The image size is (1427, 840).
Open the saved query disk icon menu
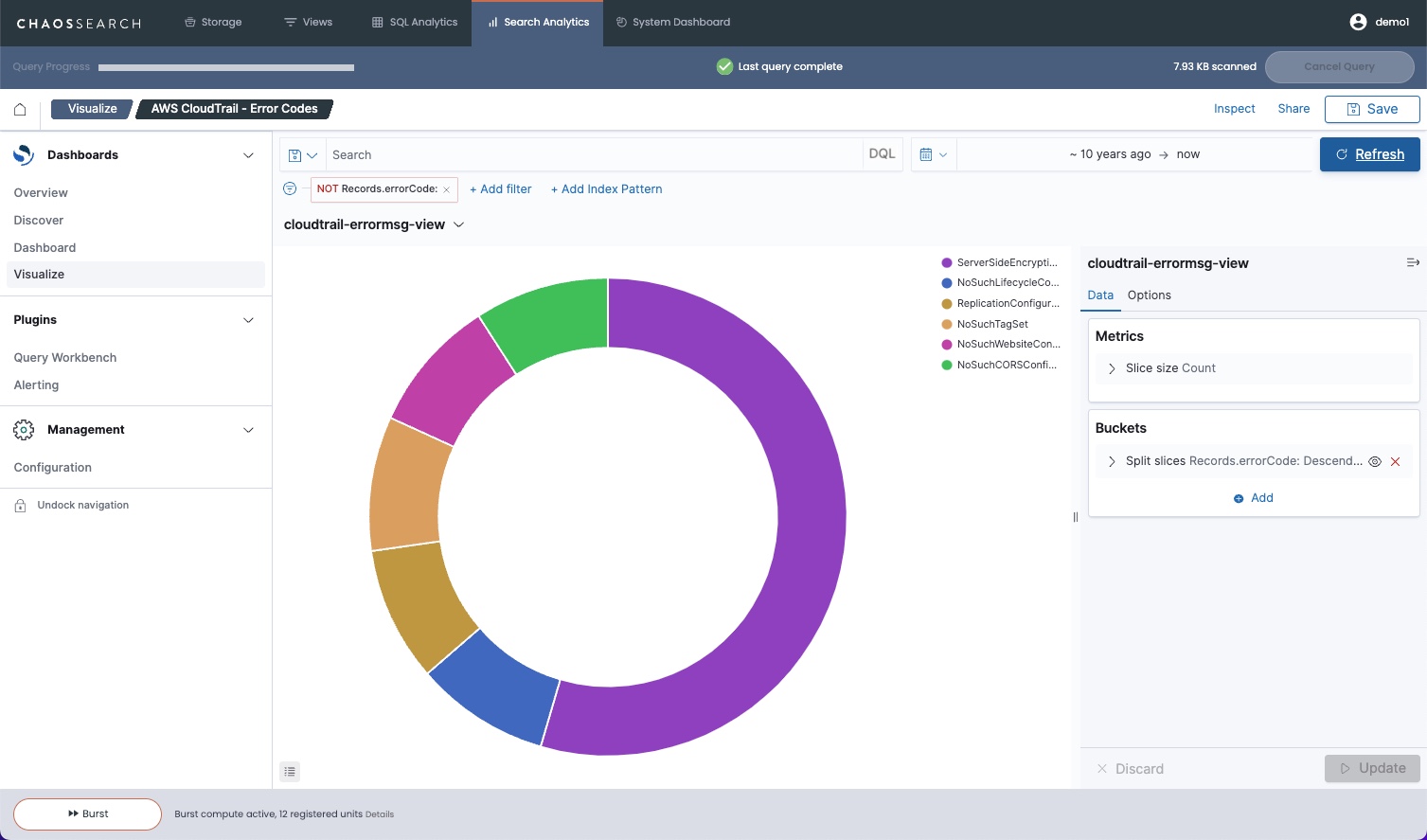(303, 155)
